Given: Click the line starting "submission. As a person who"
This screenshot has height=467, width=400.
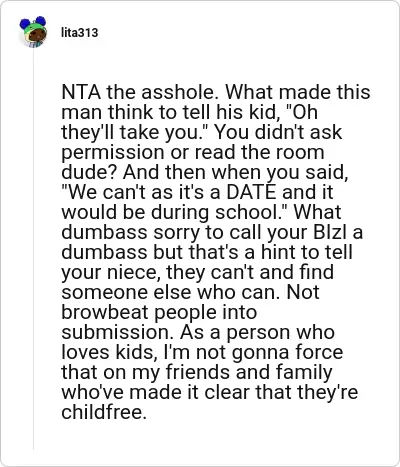Looking at the screenshot, I should (x=198, y=332).
